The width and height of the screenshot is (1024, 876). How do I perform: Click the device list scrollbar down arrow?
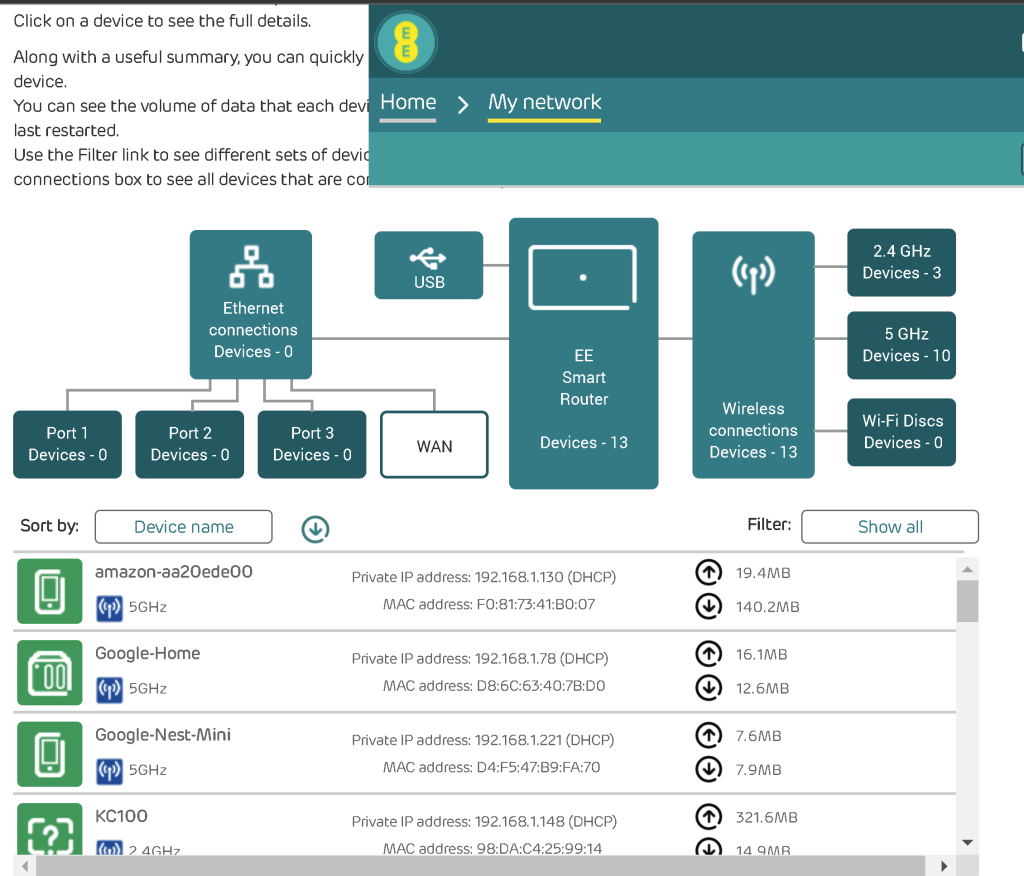967,843
